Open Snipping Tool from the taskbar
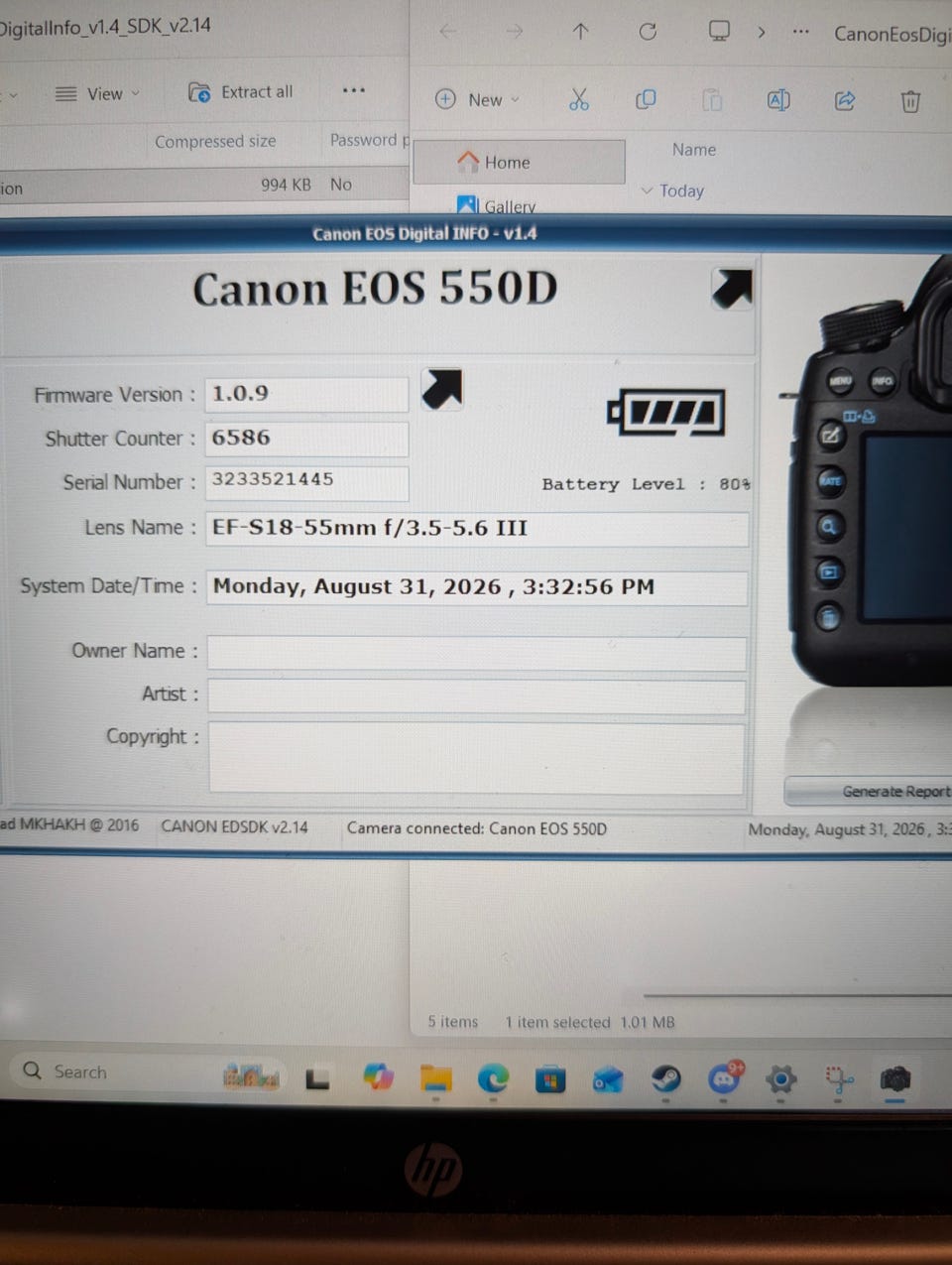The image size is (952, 1265). coord(839,1078)
